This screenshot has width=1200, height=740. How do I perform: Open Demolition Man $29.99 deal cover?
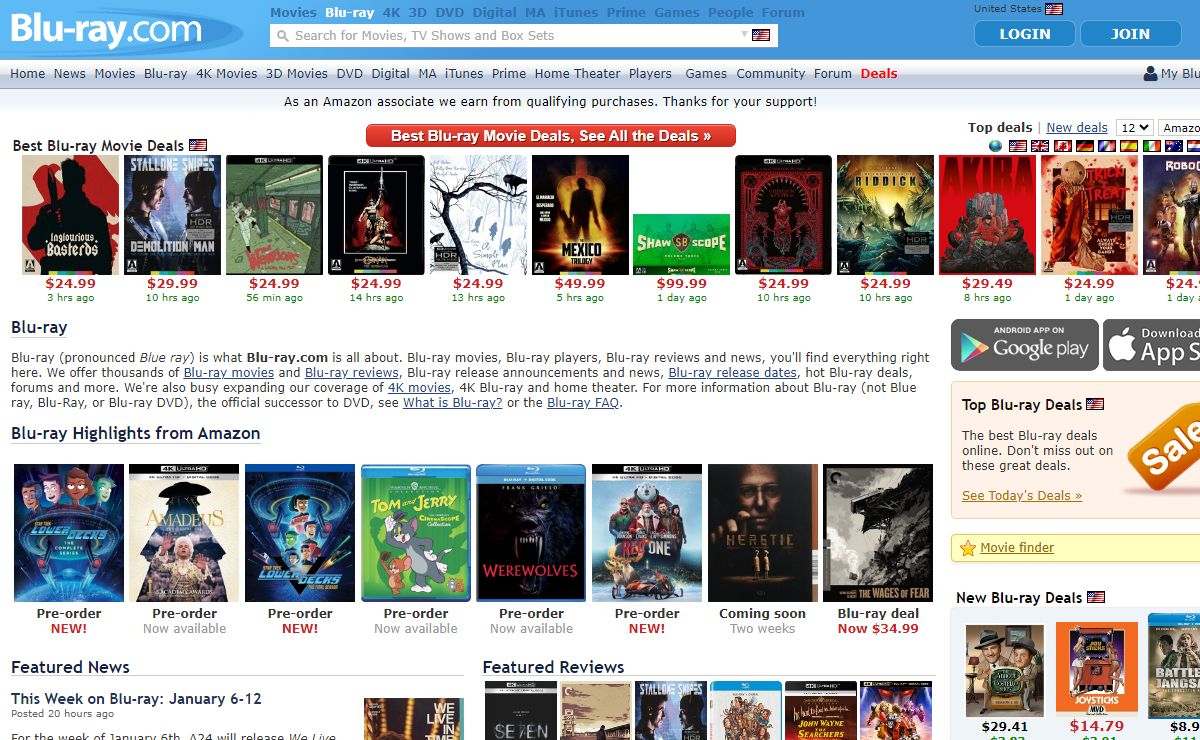pyautogui.click(x=172, y=215)
